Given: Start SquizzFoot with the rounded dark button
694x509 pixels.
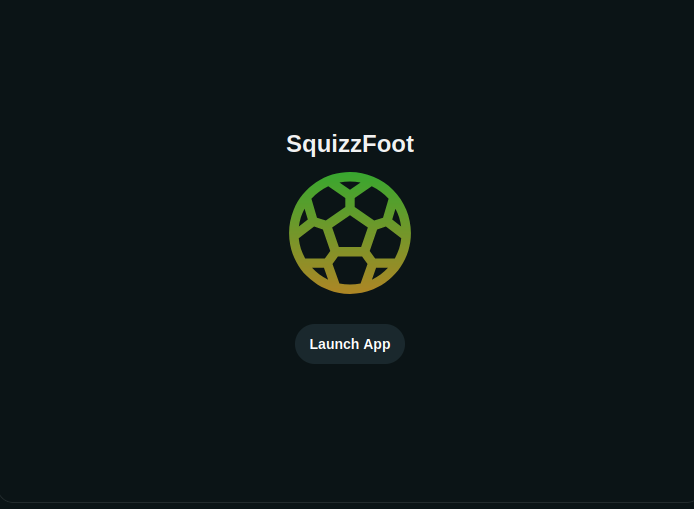Looking at the screenshot, I should (350, 344).
